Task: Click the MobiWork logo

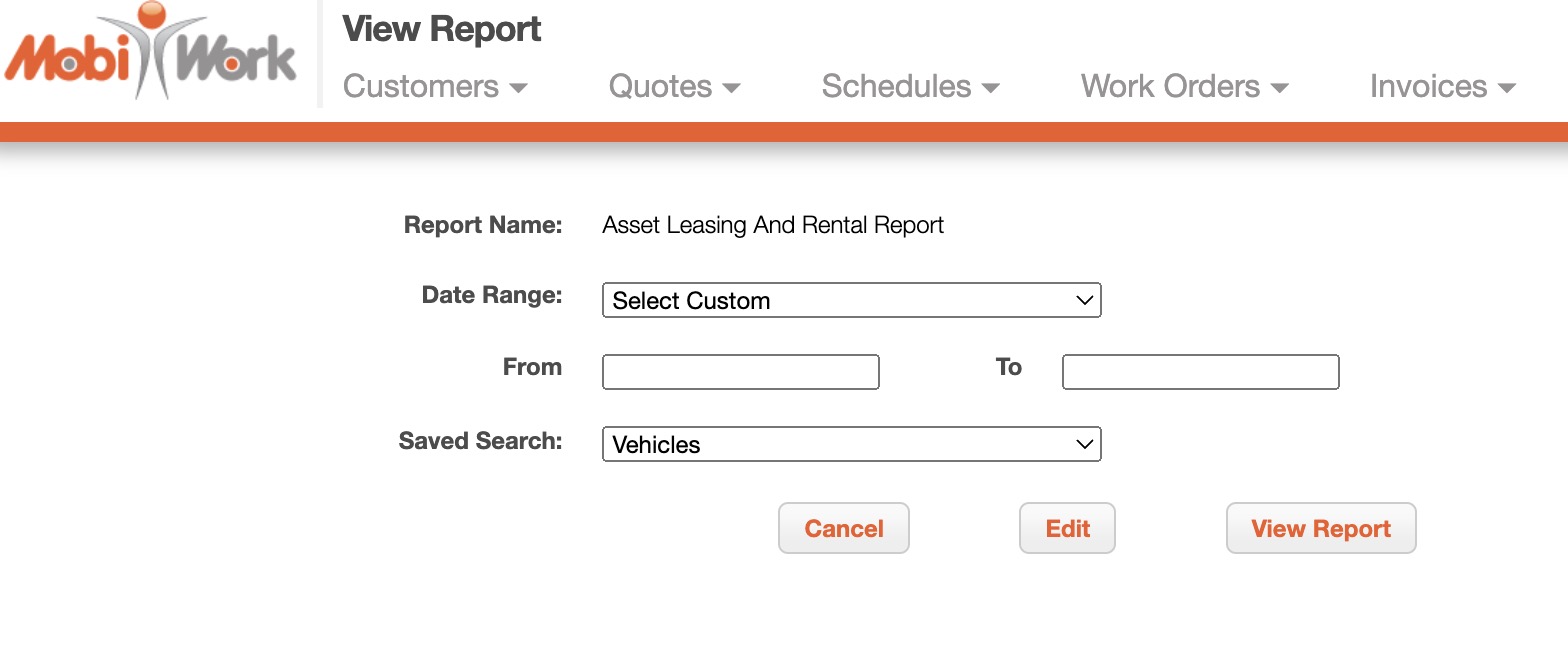Action: (152, 53)
